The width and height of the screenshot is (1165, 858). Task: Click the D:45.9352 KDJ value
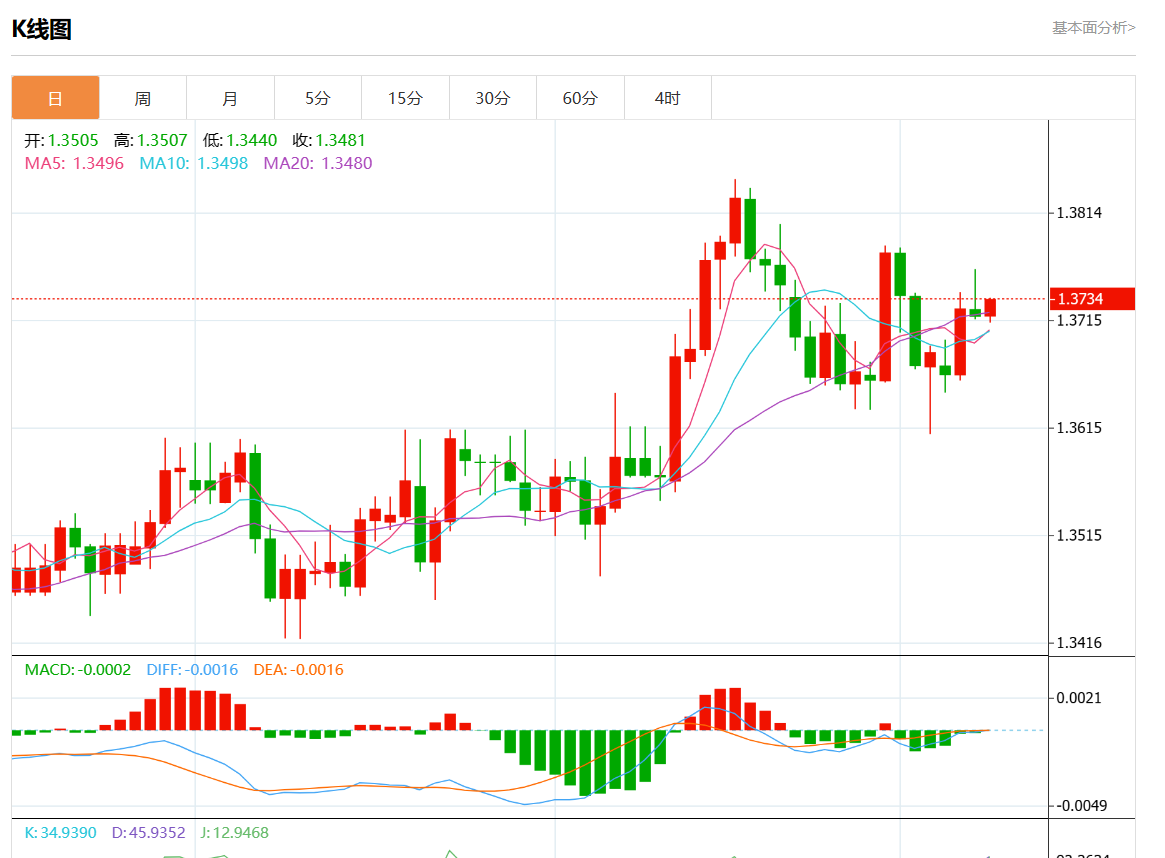(149, 833)
